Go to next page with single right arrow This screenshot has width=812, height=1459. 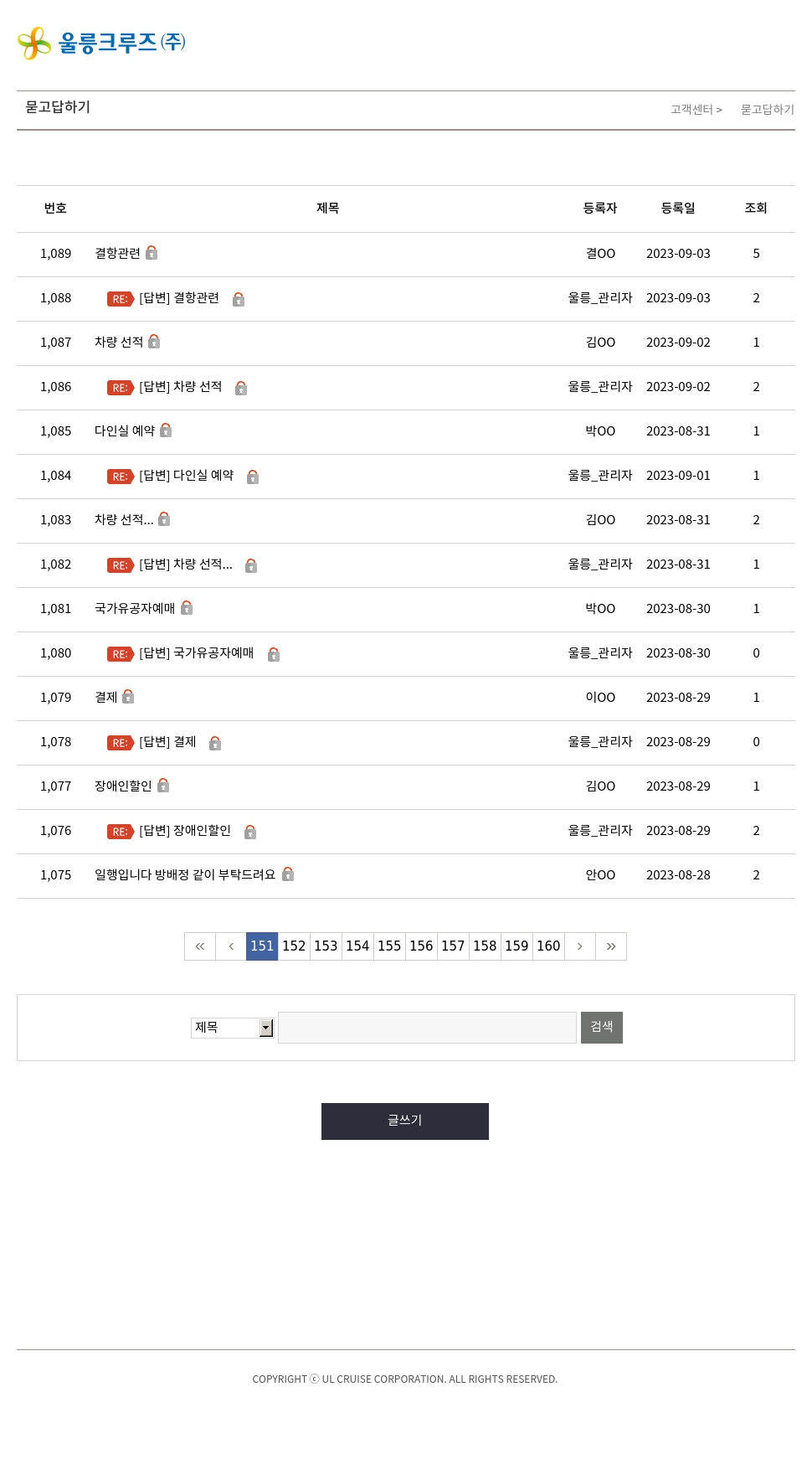tap(579, 946)
